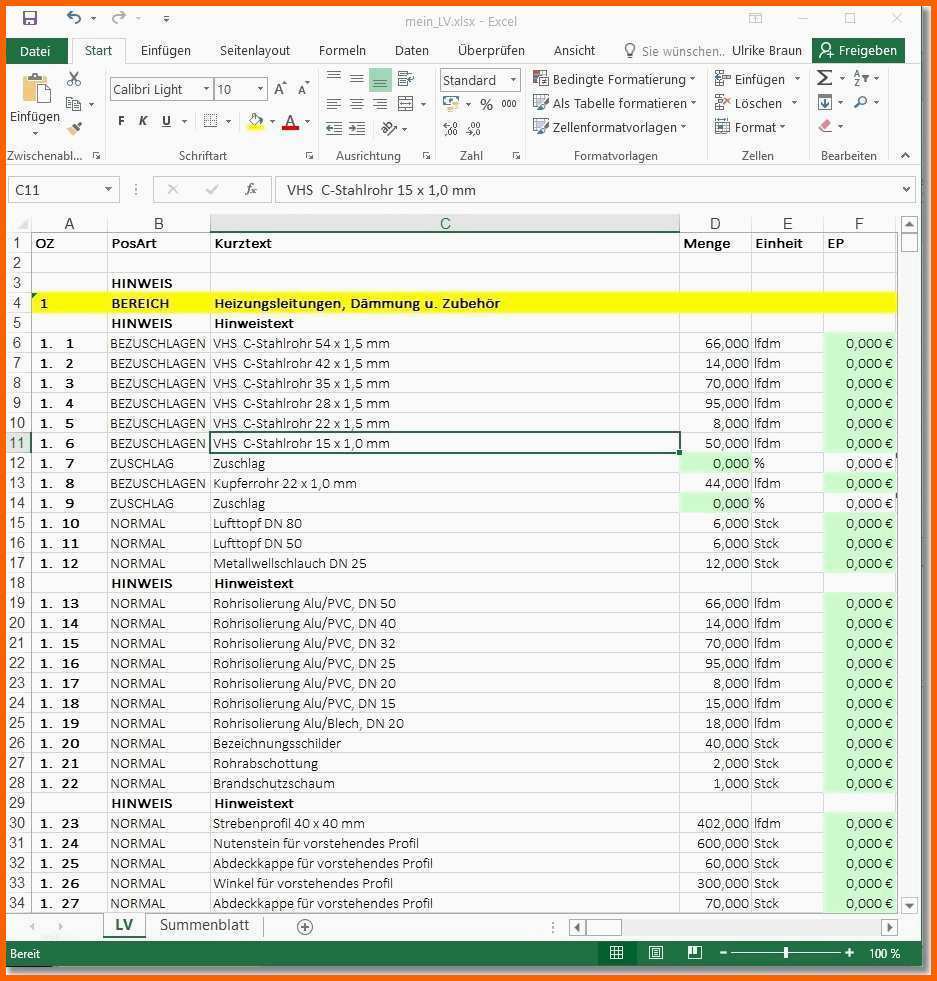Click the Cut scissors icon
937x981 pixels.
(74, 79)
